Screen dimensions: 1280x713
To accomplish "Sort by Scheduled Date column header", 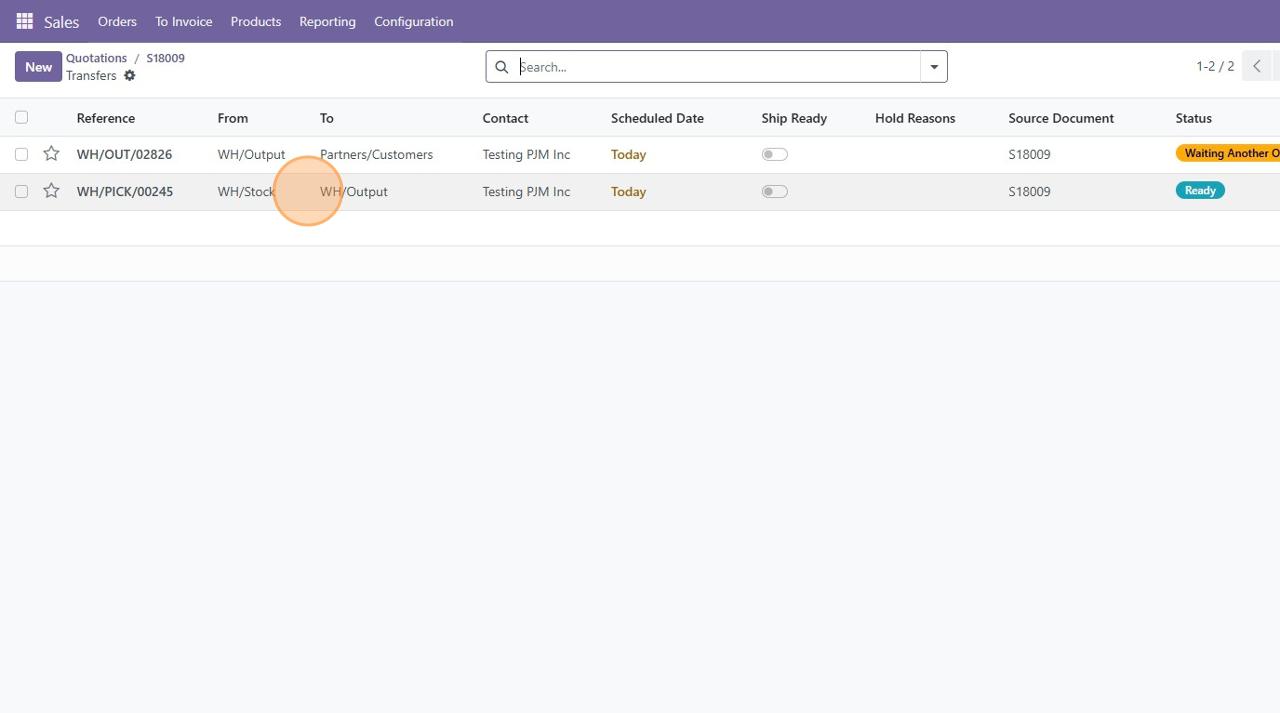I will 657,118.
